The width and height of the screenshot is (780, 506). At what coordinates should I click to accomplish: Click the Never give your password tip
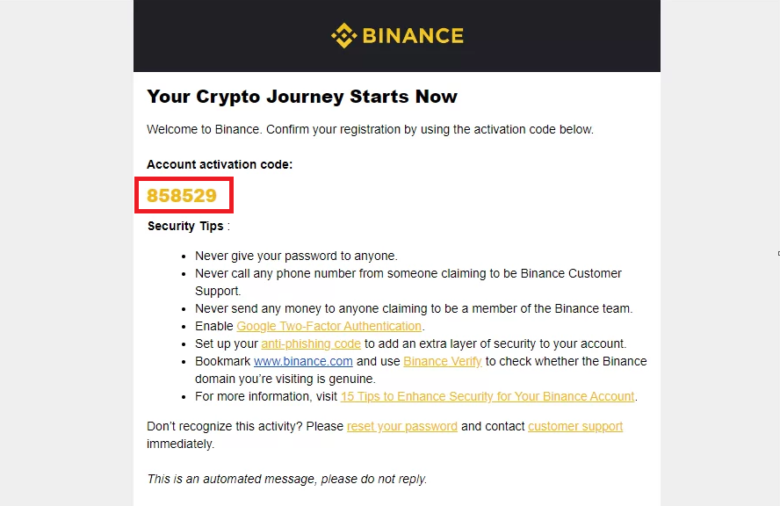(296, 256)
